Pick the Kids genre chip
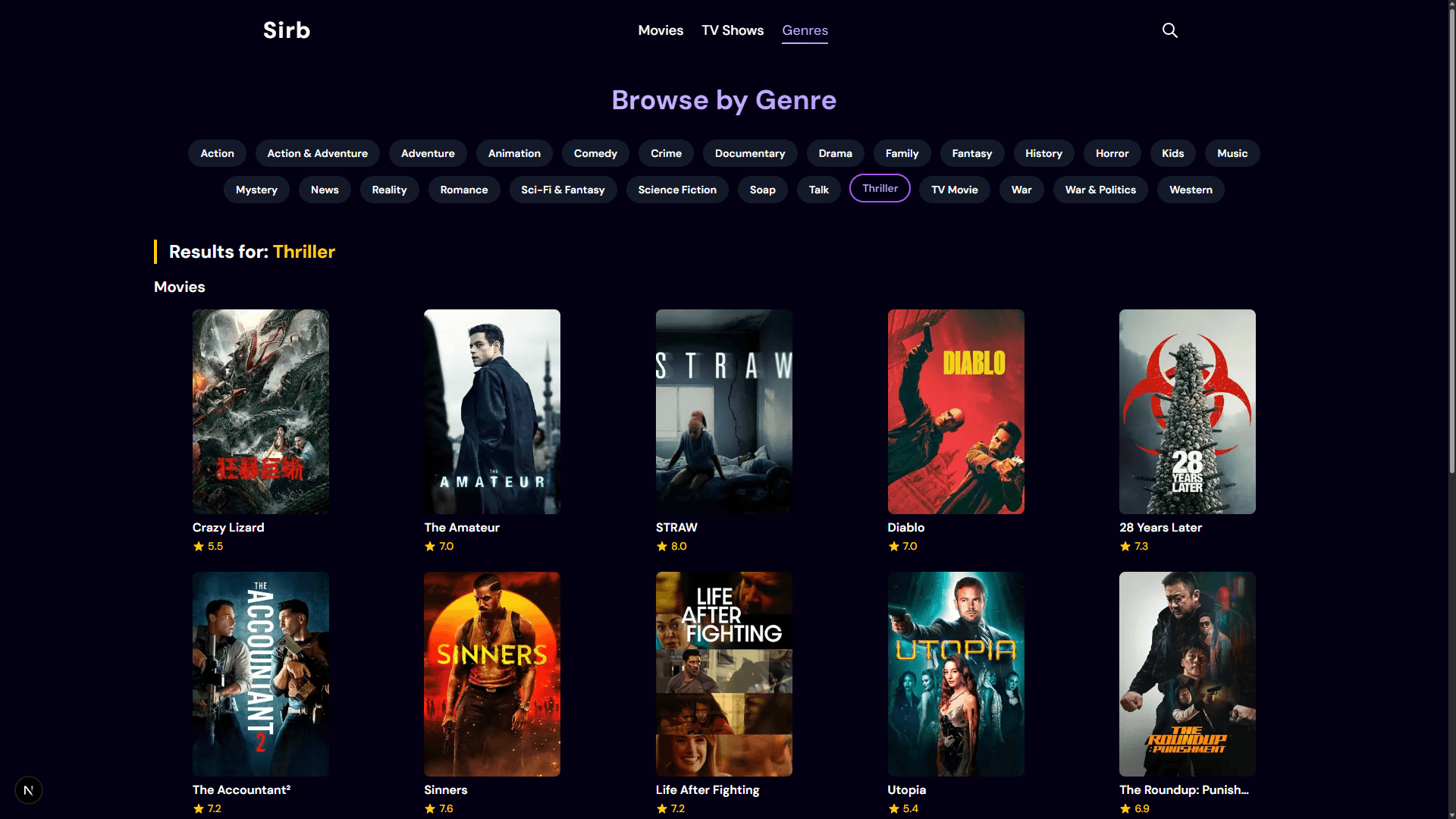The height and width of the screenshot is (819, 1456). (x=1173, y=153)
